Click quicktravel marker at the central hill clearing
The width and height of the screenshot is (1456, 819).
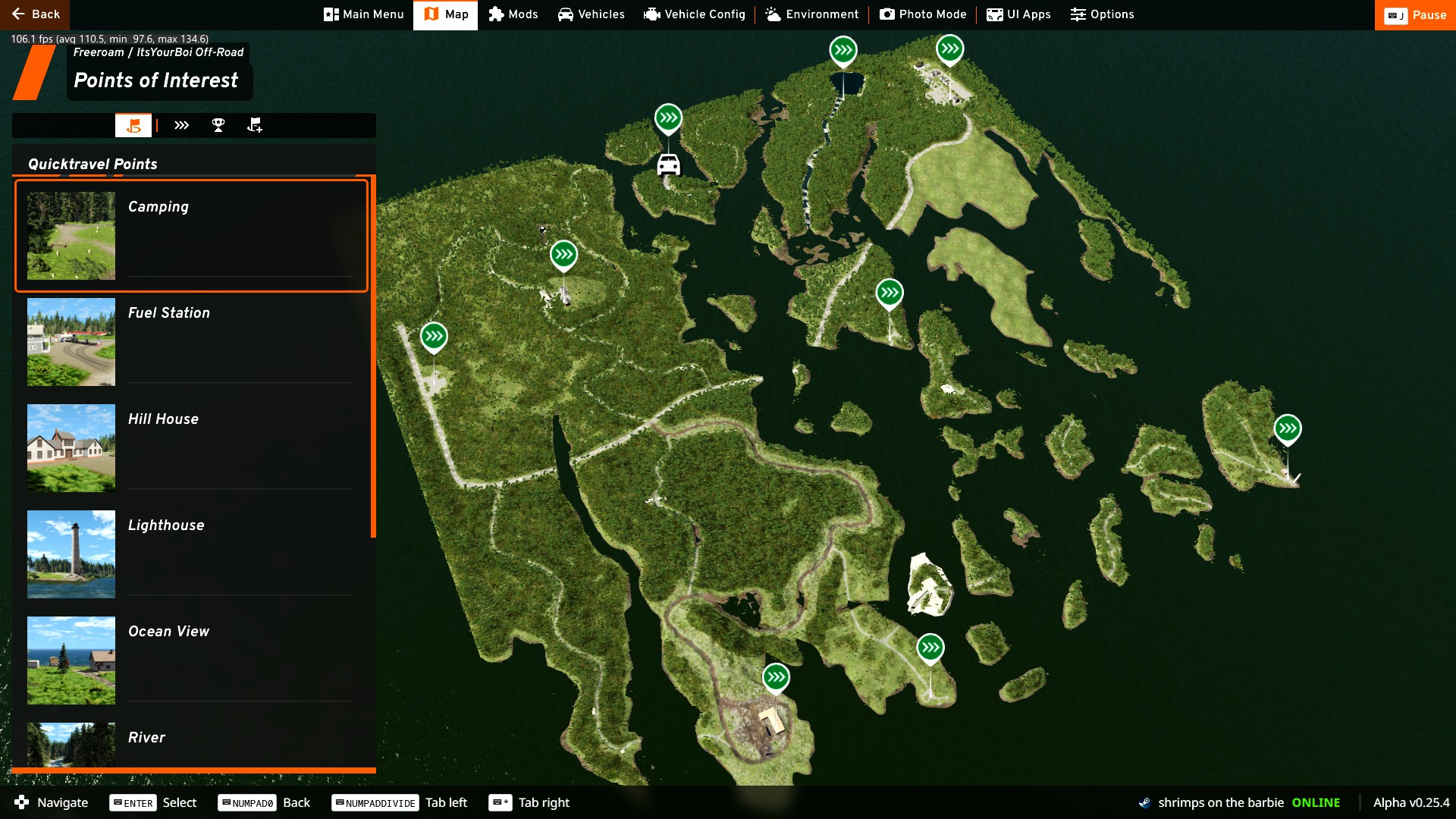[x=563, y=255]
